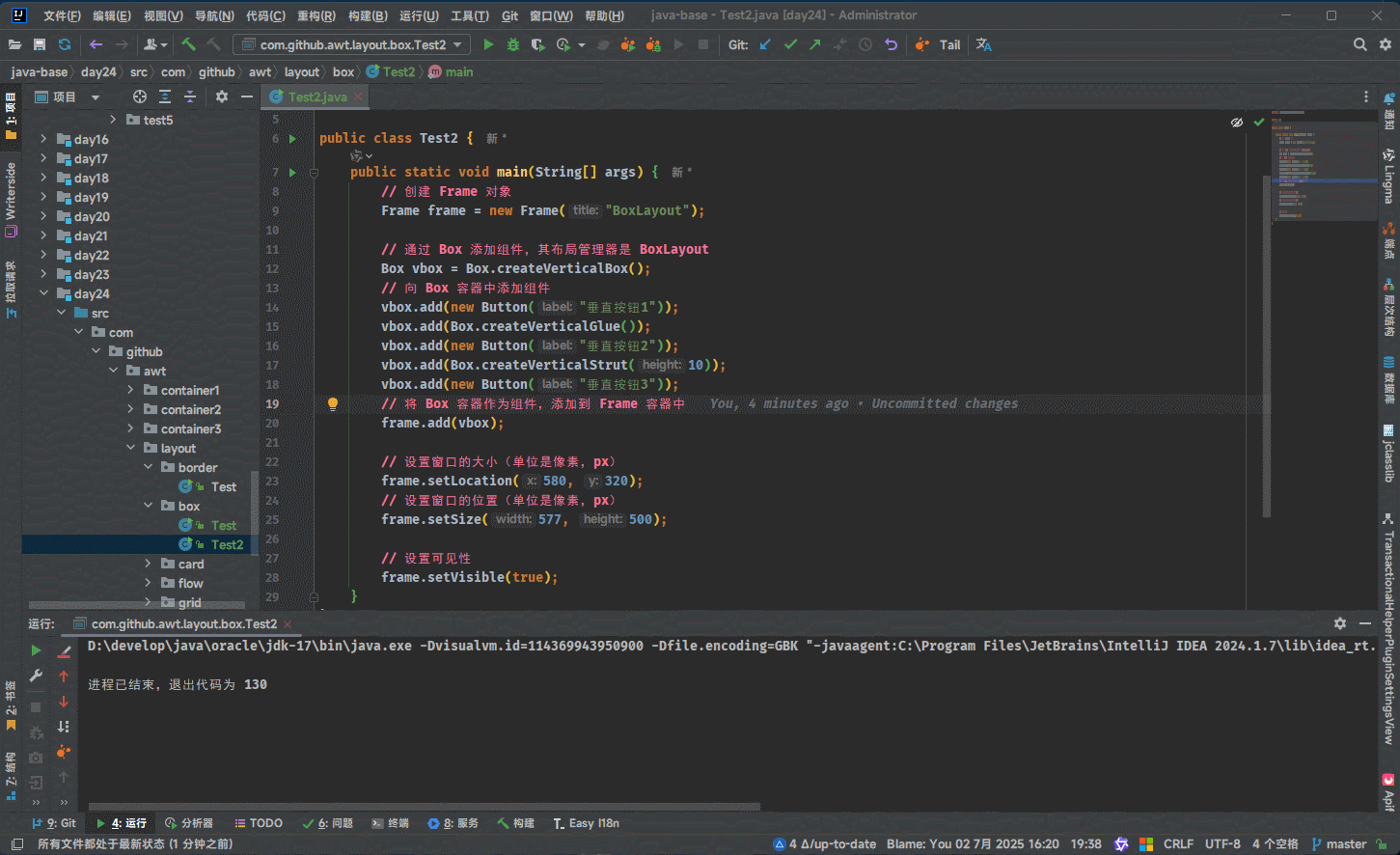Collapse the layout folder in project tree

[130, 448]
